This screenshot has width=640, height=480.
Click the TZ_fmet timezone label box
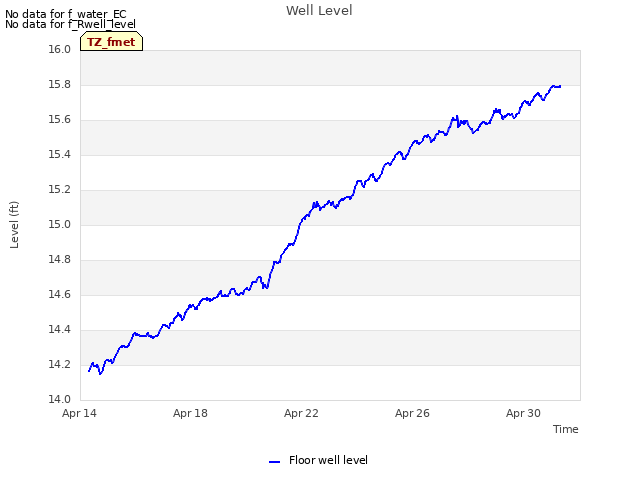(111, 42)
